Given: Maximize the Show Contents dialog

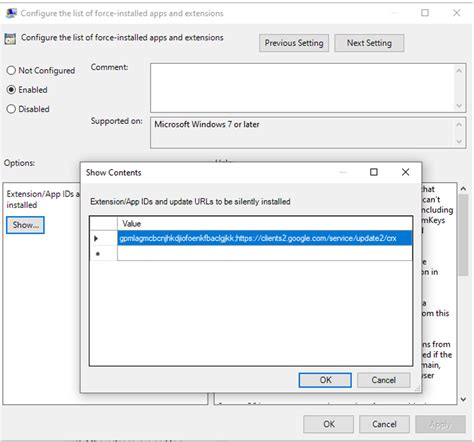Looking at the screenshot, I should (x=374, y=172).
